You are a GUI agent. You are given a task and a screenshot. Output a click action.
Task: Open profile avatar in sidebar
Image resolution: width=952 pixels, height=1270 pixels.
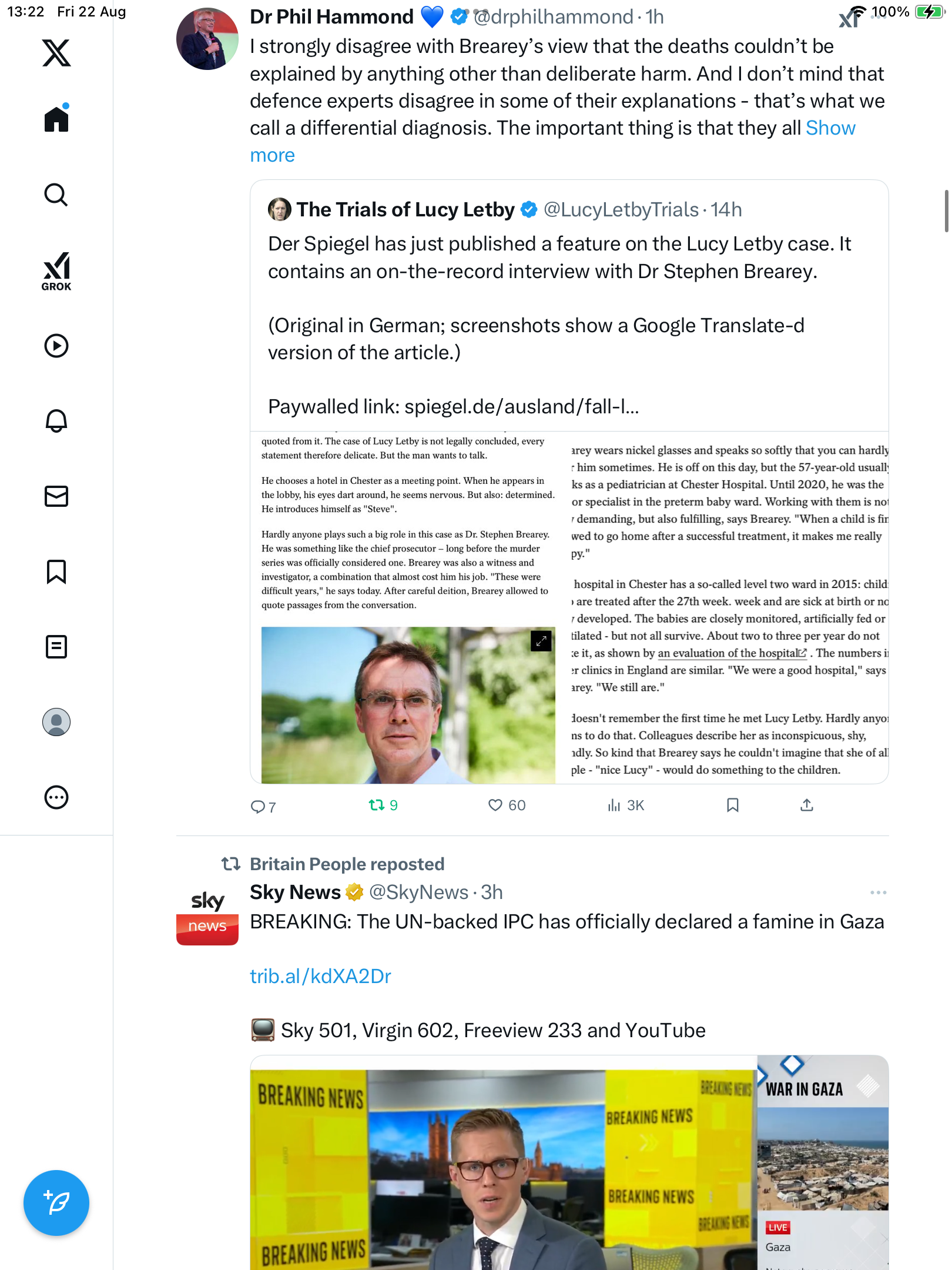[56, 722]
